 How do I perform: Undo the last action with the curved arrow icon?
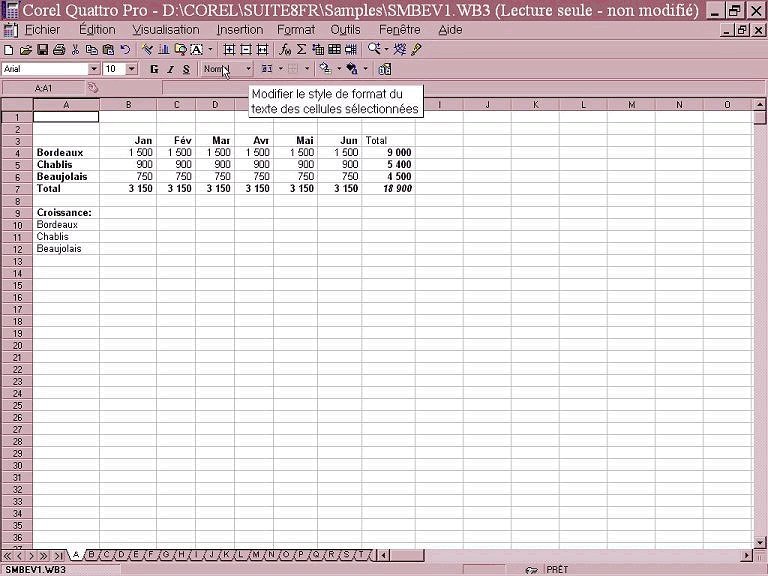coord(125,49)
